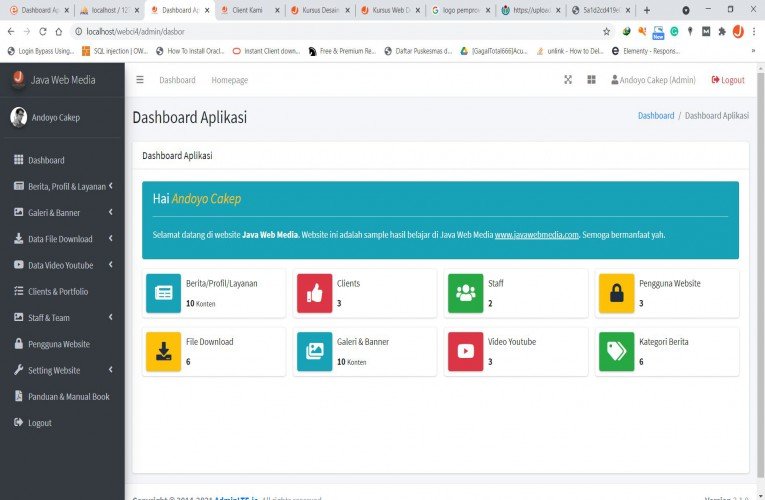Bookmark this page with star icon
Screen dimensions: 765x500
[x=606, y=32]
